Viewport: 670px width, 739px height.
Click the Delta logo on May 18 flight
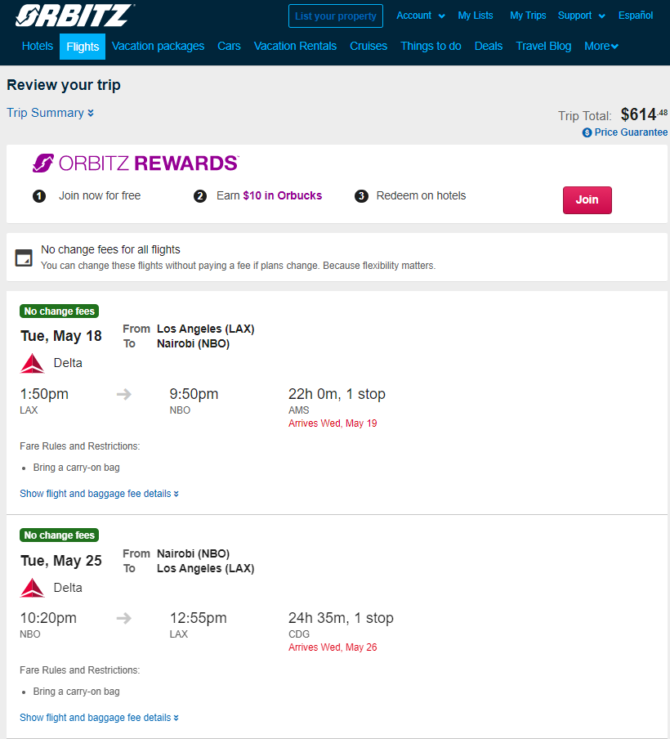(x=33, y=363)
